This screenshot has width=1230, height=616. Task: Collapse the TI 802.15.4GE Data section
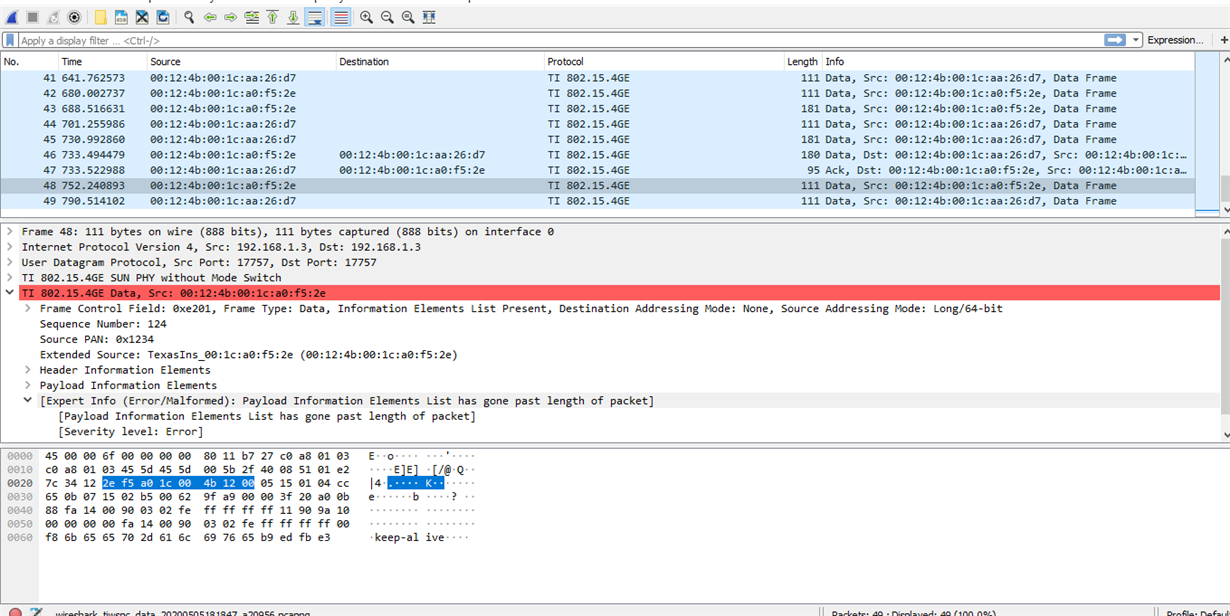(10, 293)
